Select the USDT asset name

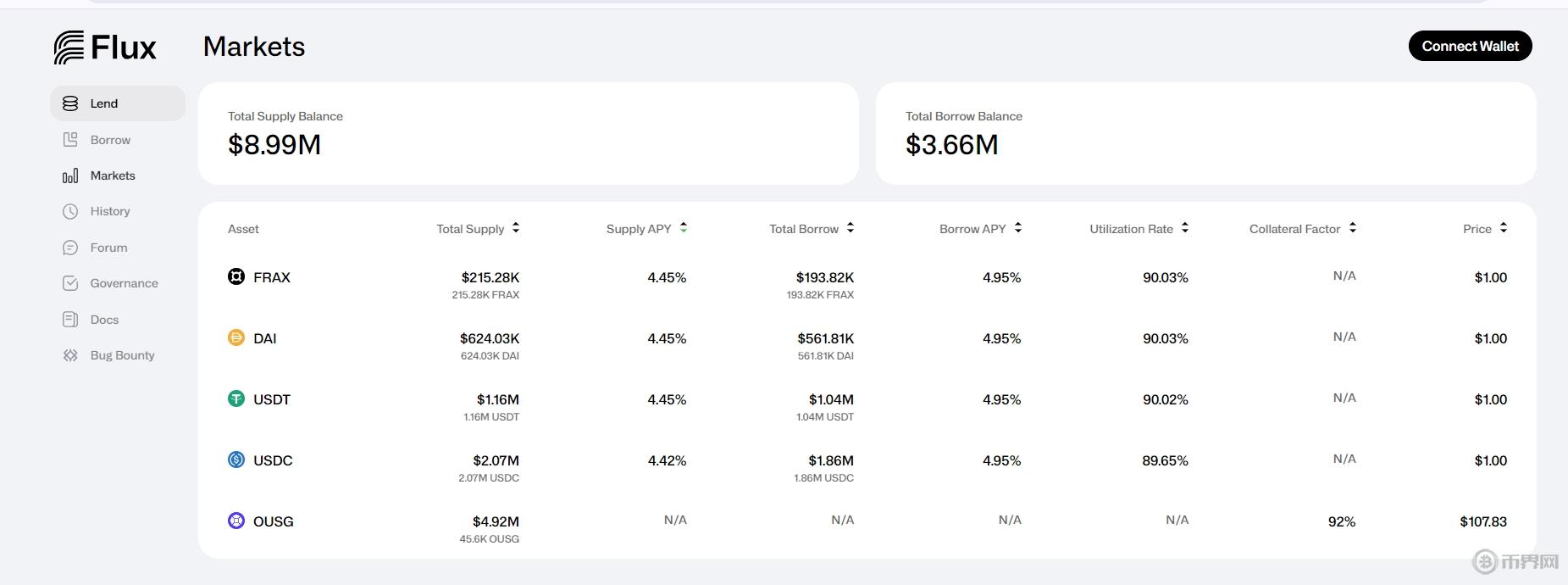(x=272, y=399)
